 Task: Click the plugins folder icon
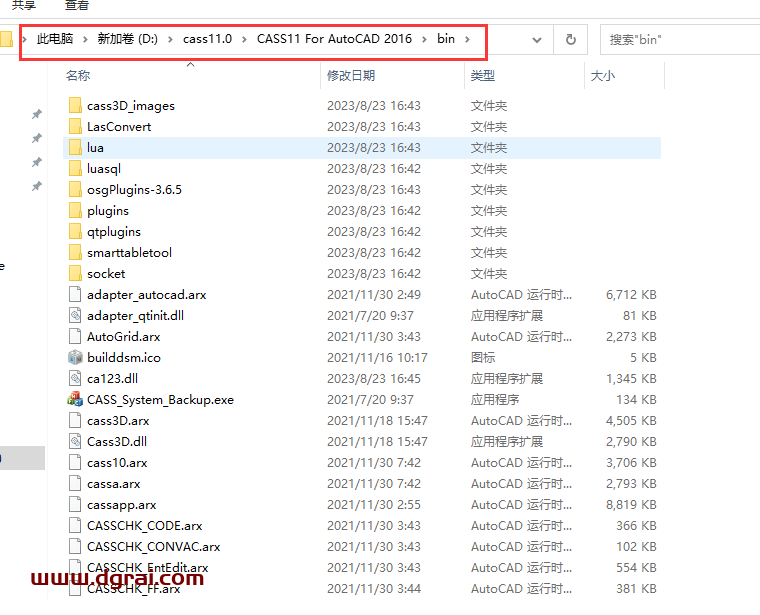pos(75,210)
